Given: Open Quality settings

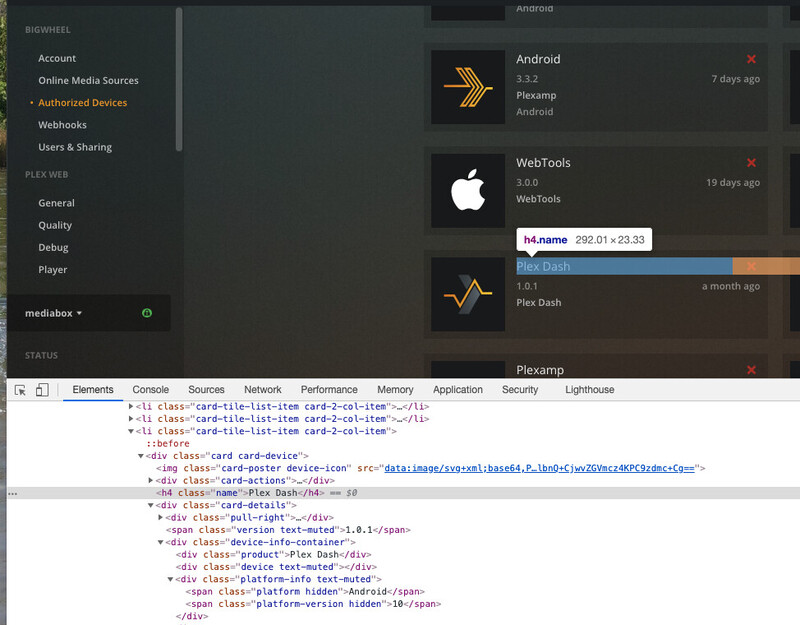Looking at the screenshot, I should coord(55,225).
